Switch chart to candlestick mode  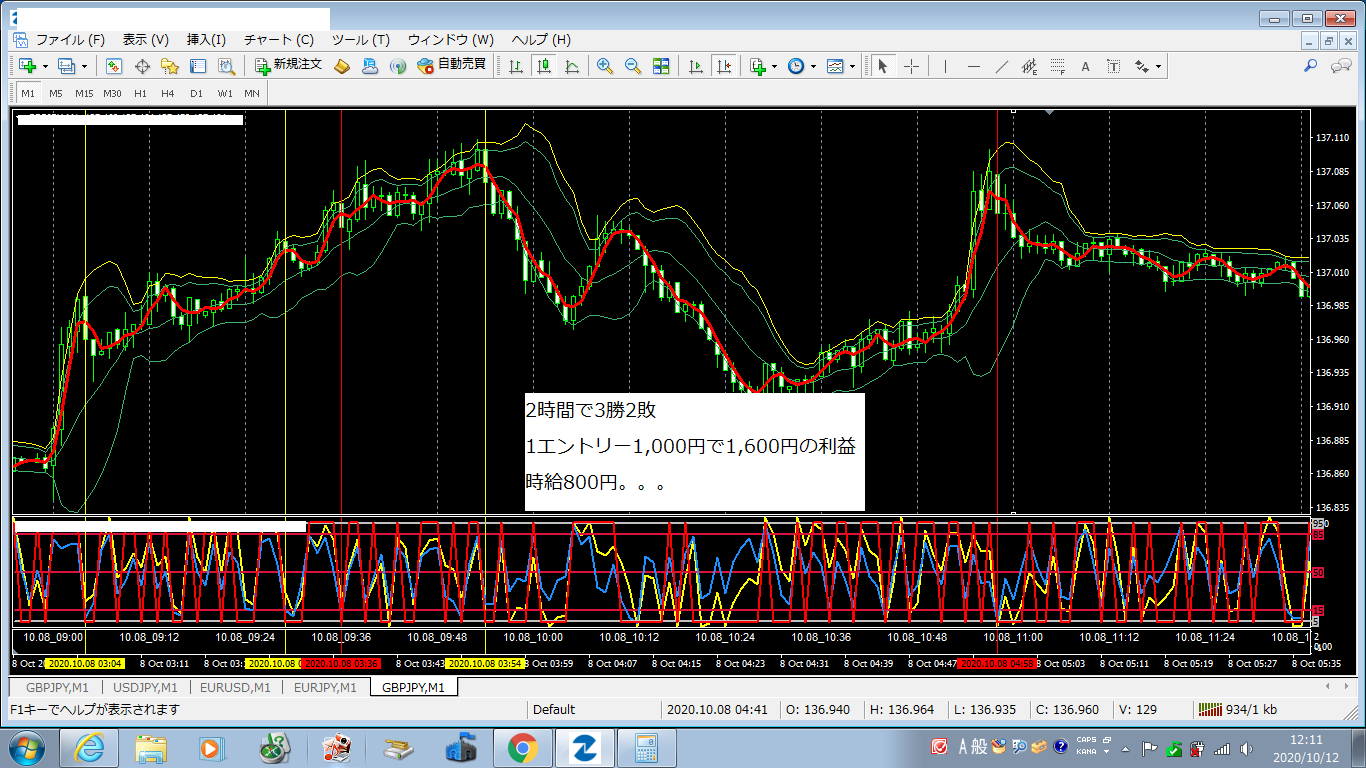(544, 66)
